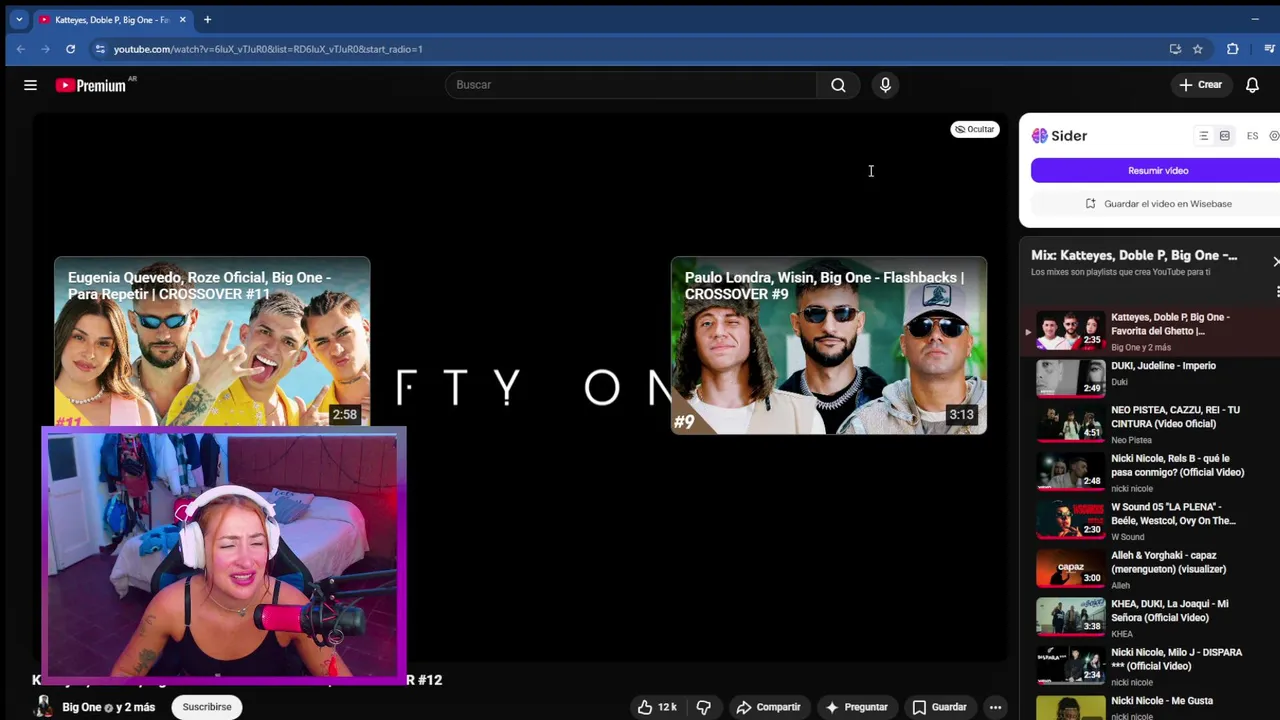Image resolution: width=1280 pixels, height=720 pixels.
Task: Click the address bar URL
Action: tap(268, 49)
